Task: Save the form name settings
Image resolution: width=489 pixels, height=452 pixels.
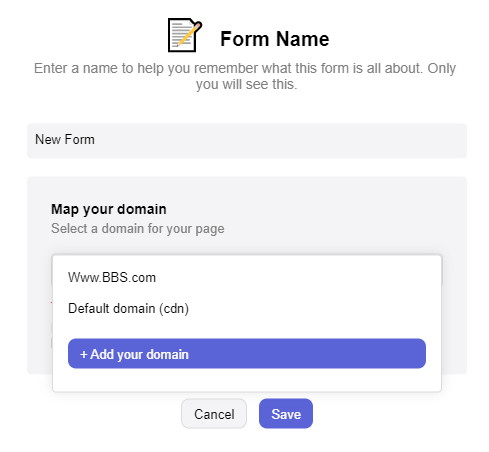Action: pos(286,414)
